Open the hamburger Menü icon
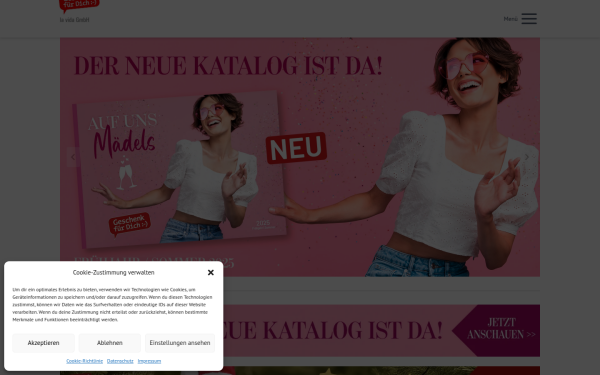 point(529,18)
